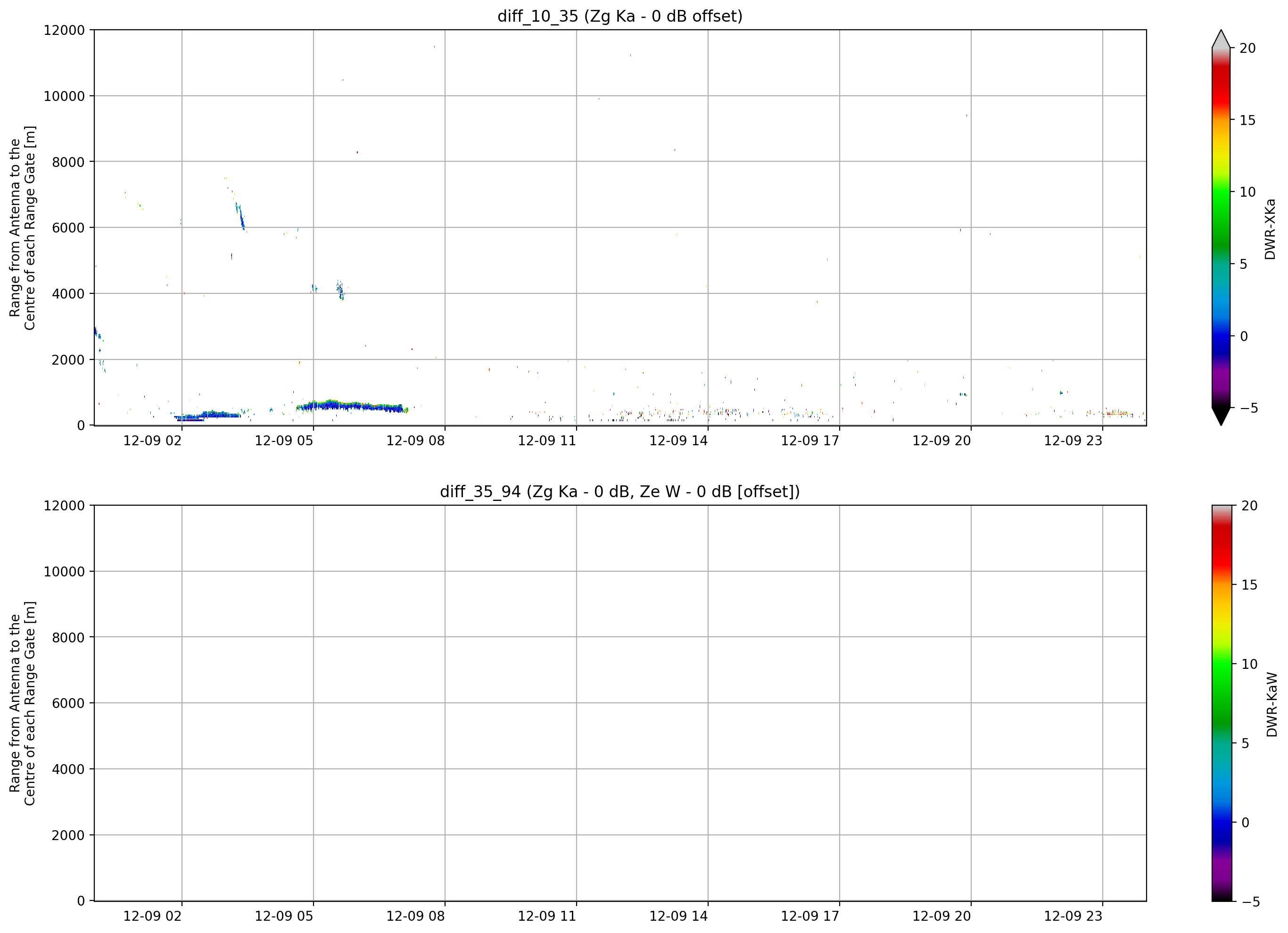
Task: Click the "12000" y-tick of the bottom plot
Action: [64, 506]
